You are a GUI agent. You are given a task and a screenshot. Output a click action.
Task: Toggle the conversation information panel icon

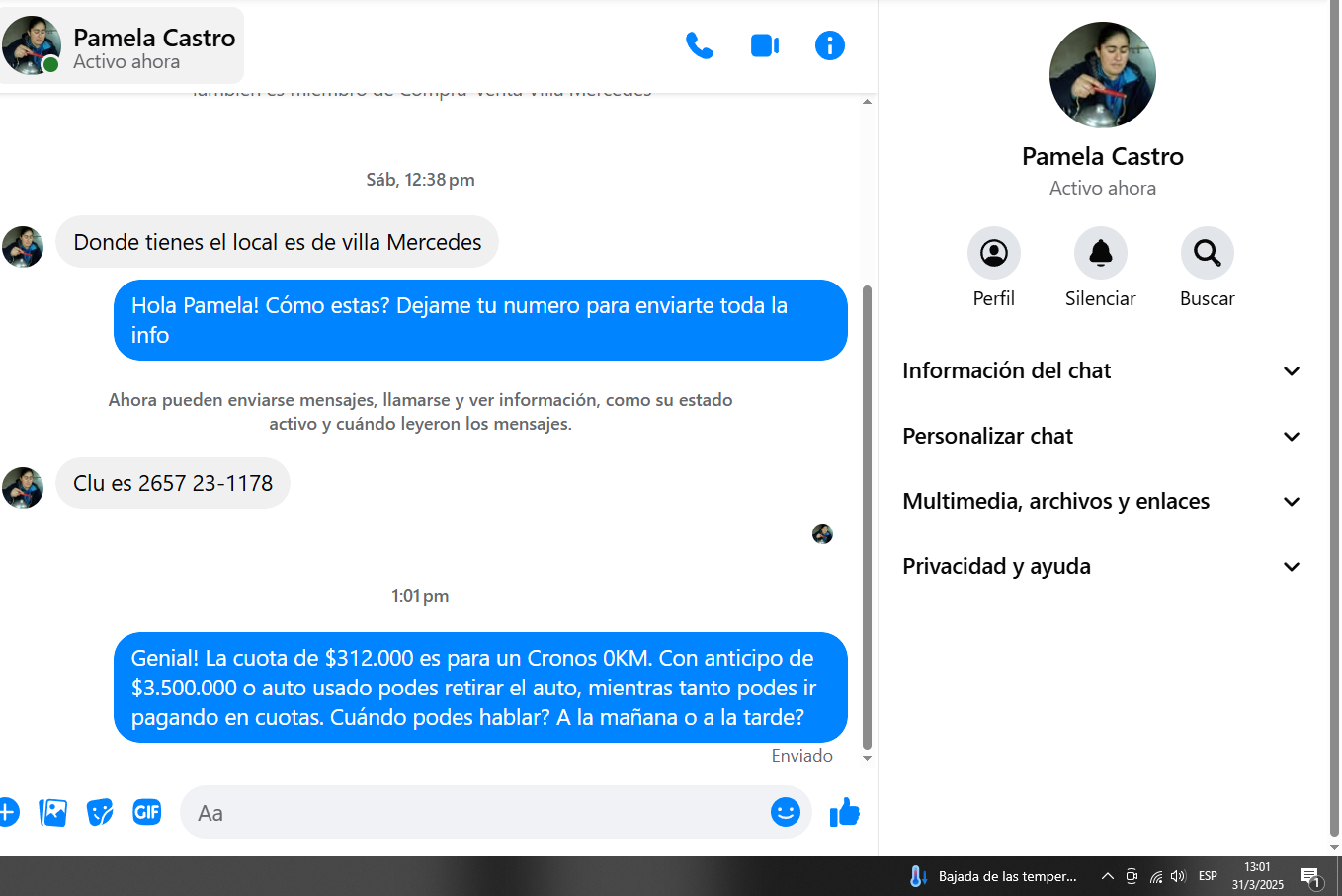[x=830, y=45]
